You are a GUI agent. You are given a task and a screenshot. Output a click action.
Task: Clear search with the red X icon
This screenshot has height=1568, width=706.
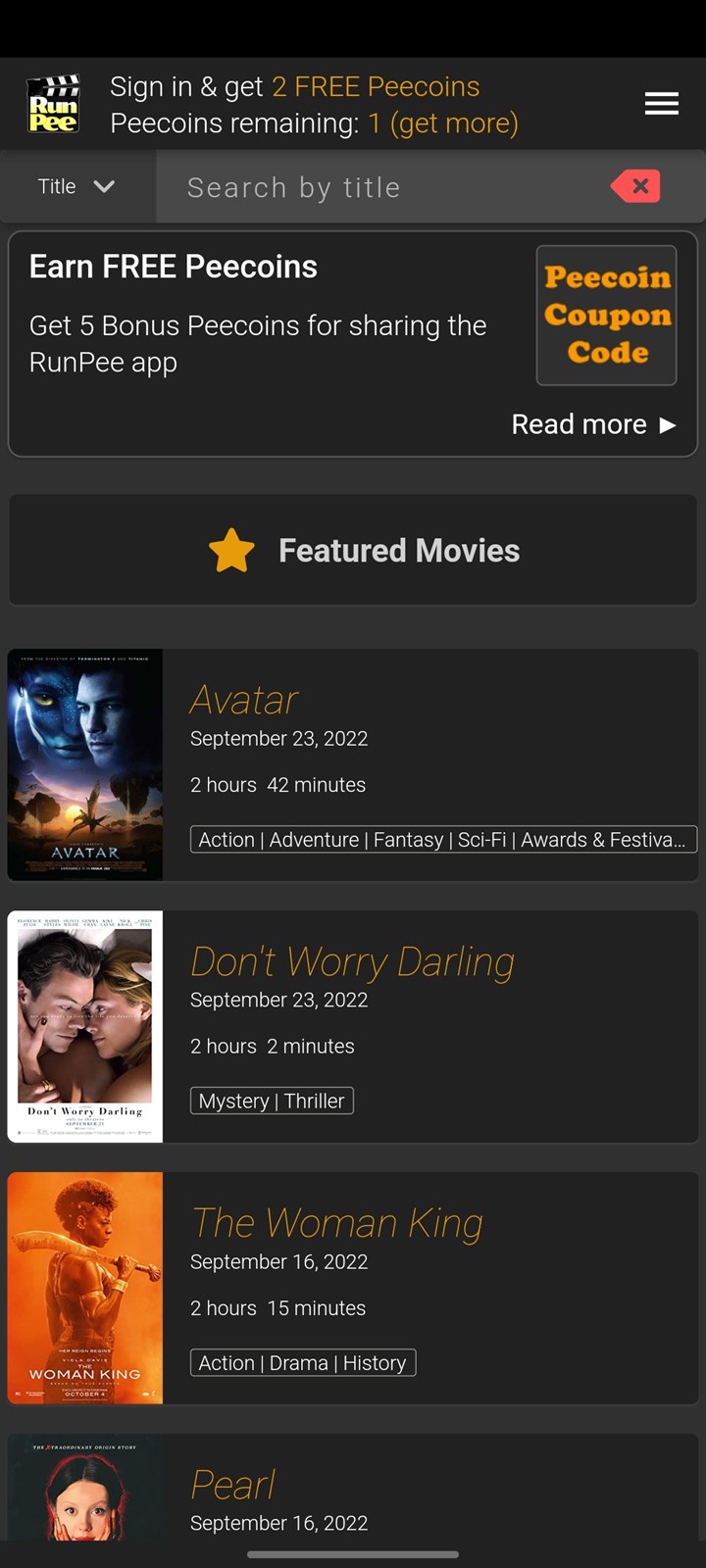click(x=635, y=186)
